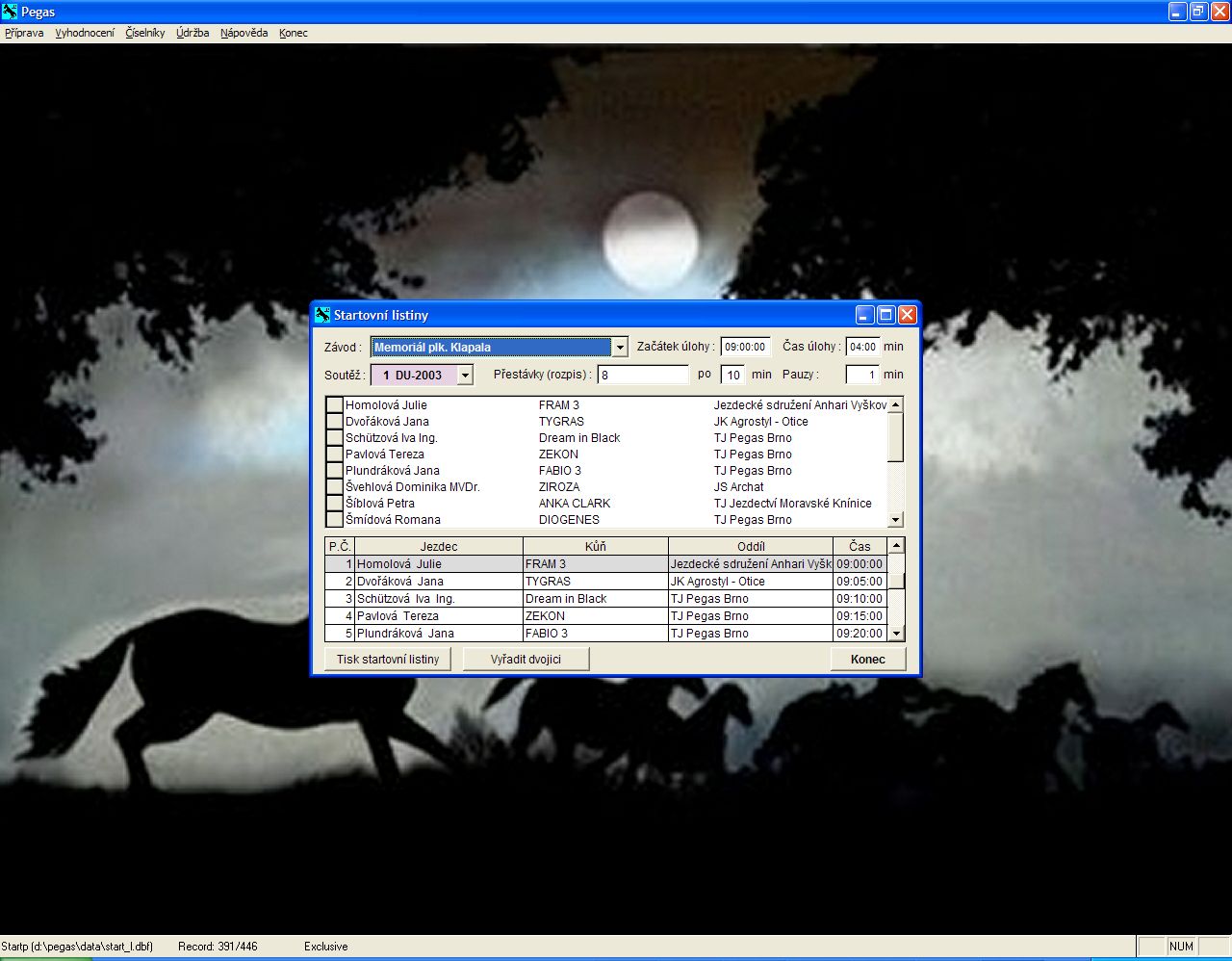Toggle checkbox for Šmídová Romana
1232x961 pixels.
(334, 520)
